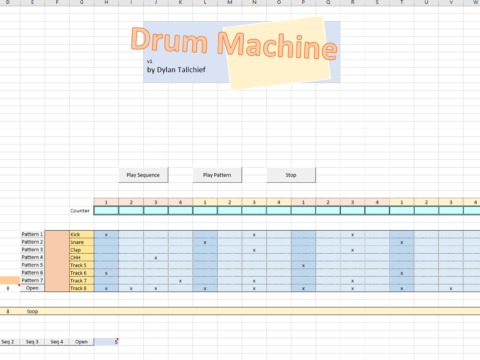The height and width of the screenshot is (360, 480).
Task: Select the Pattern 4 button
Action: pyautogui.click(x=32, y=257)
